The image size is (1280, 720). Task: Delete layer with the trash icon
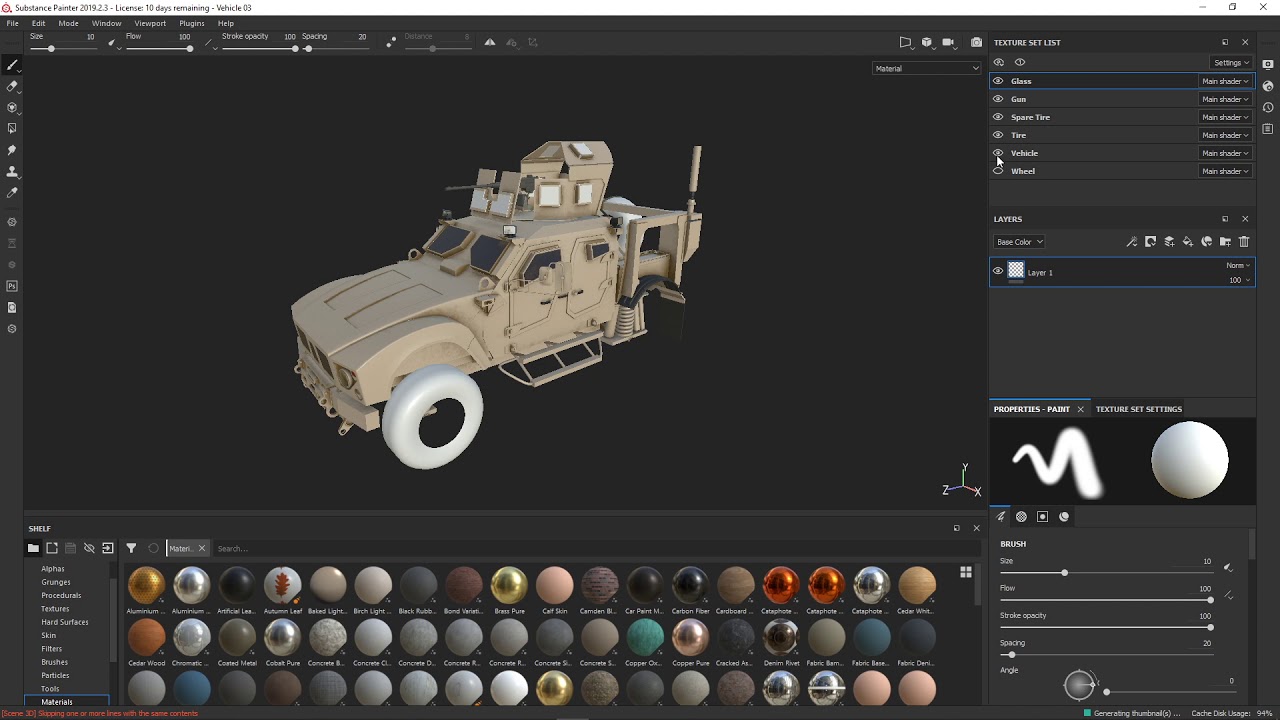1244,242
